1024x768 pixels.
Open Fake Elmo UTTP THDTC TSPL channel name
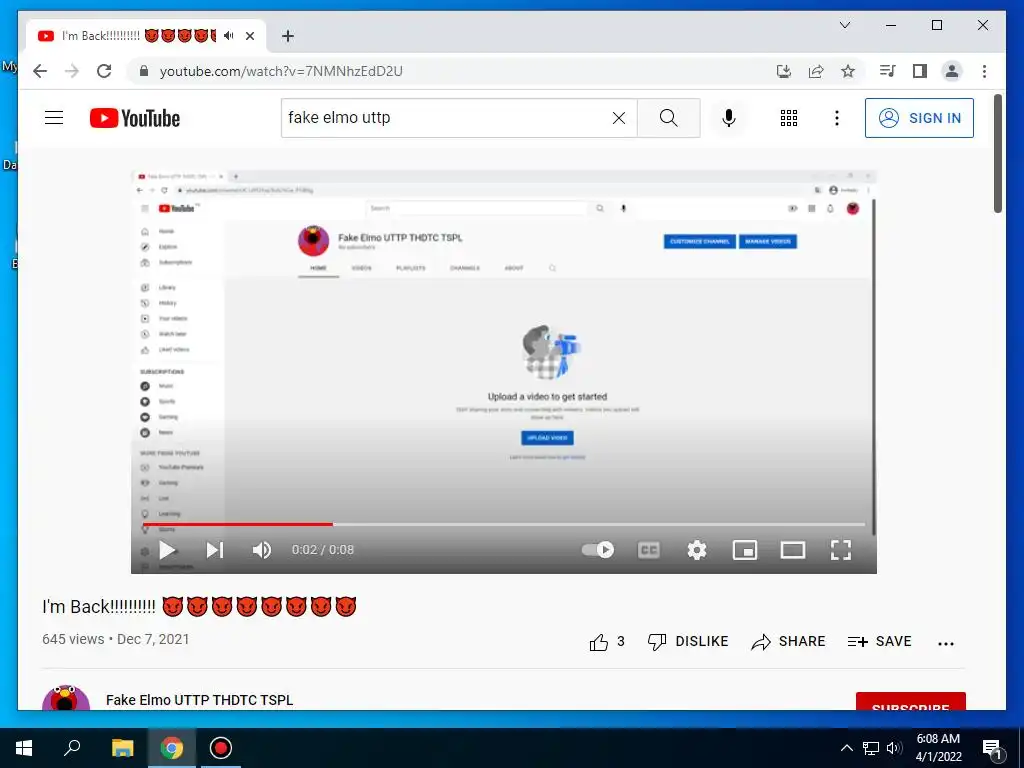pos(199,699)
